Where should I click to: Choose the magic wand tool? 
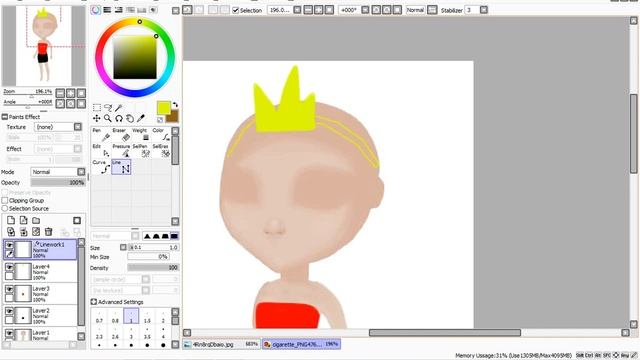coord(119,108)
